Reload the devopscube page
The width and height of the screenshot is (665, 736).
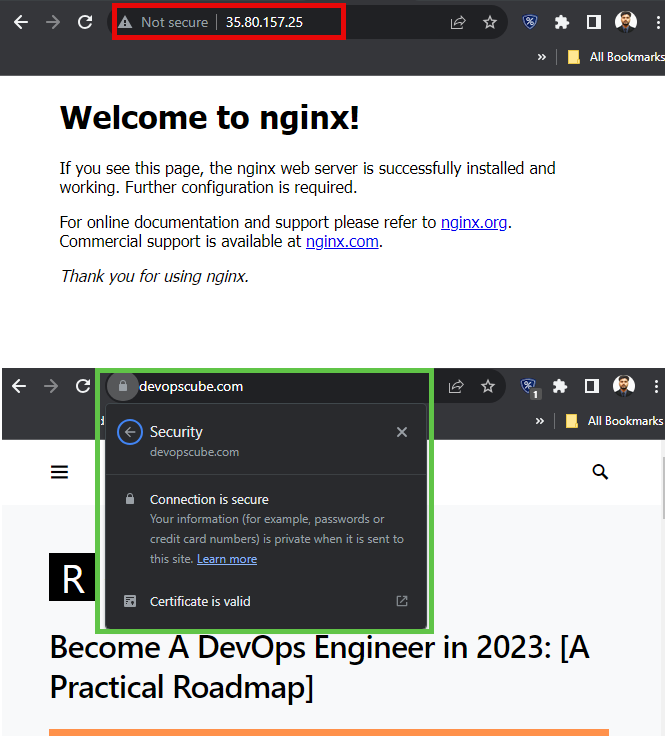(83, 386)
